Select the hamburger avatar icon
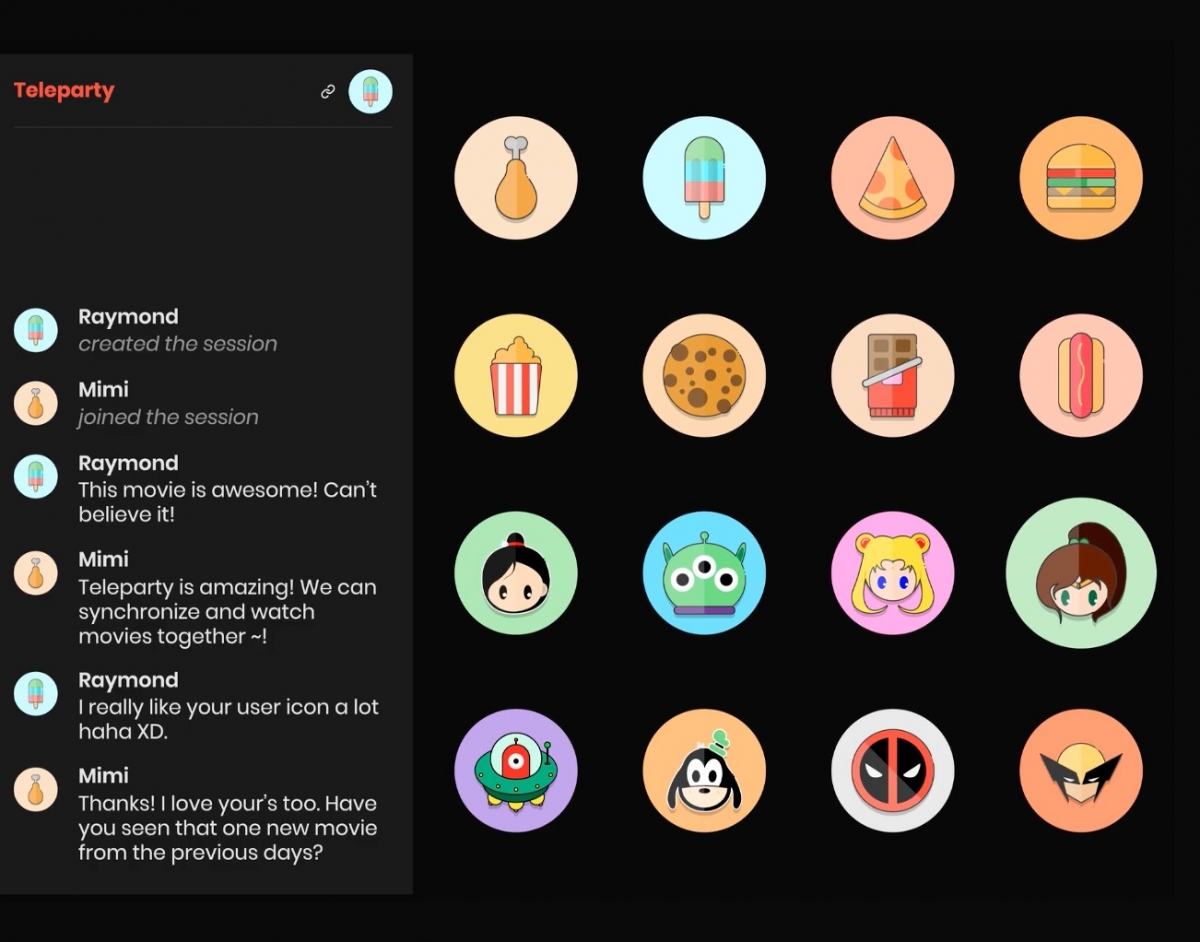The image size is (1200, 942). (x=1081, y=178)
